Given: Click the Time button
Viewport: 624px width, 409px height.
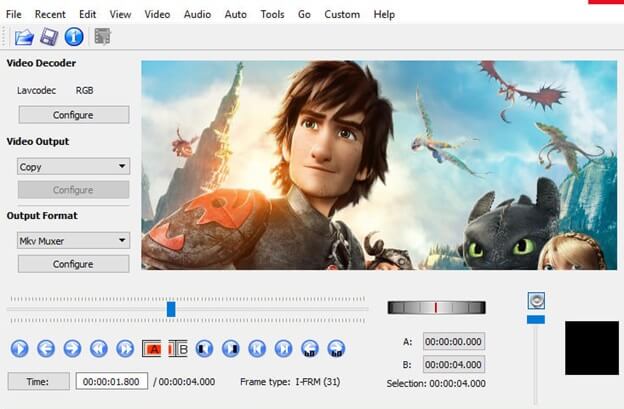Looking at the screenshot, I should (39, 382).
